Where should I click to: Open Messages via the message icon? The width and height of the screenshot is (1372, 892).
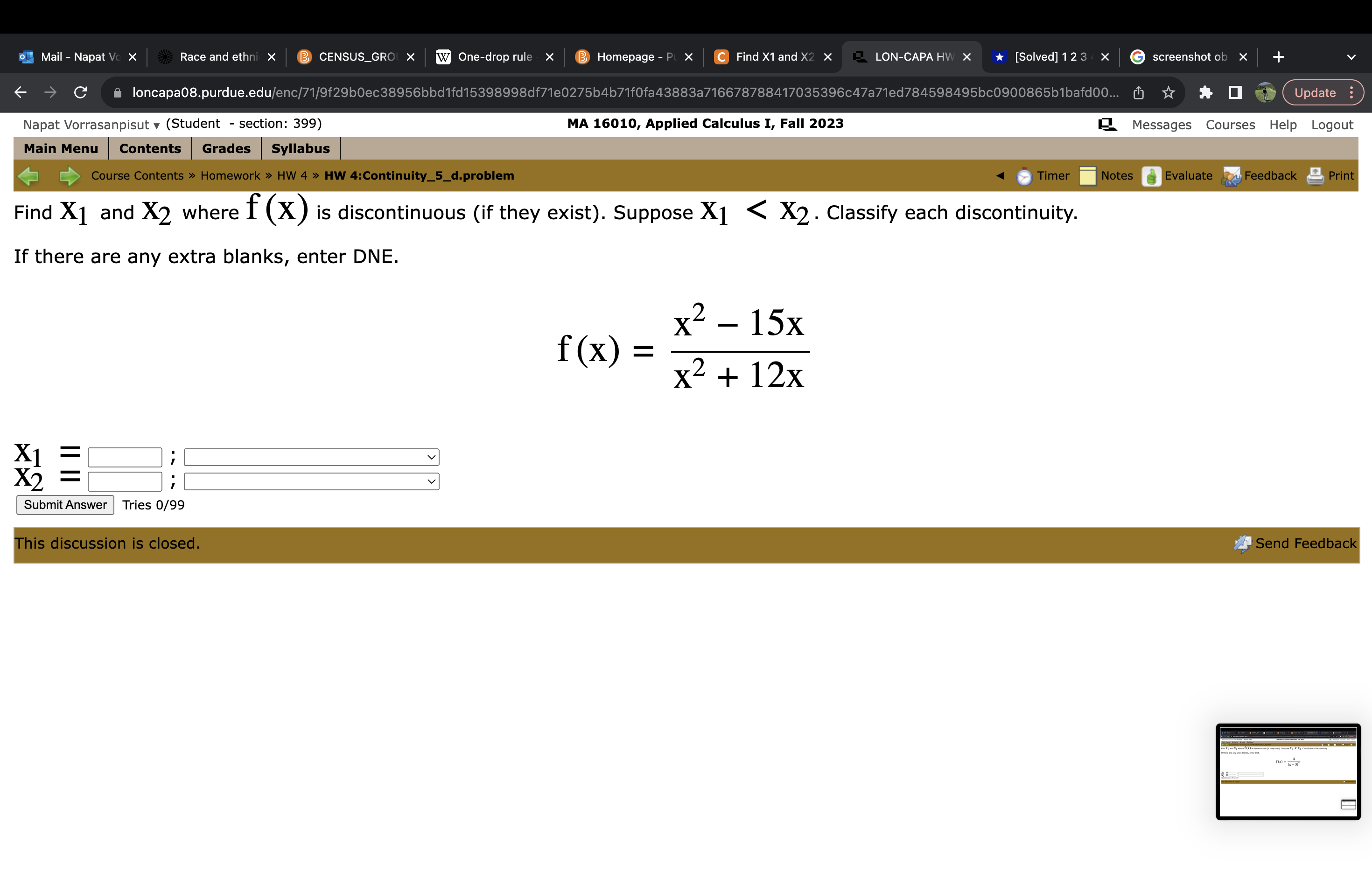[x=1106, y=124]
